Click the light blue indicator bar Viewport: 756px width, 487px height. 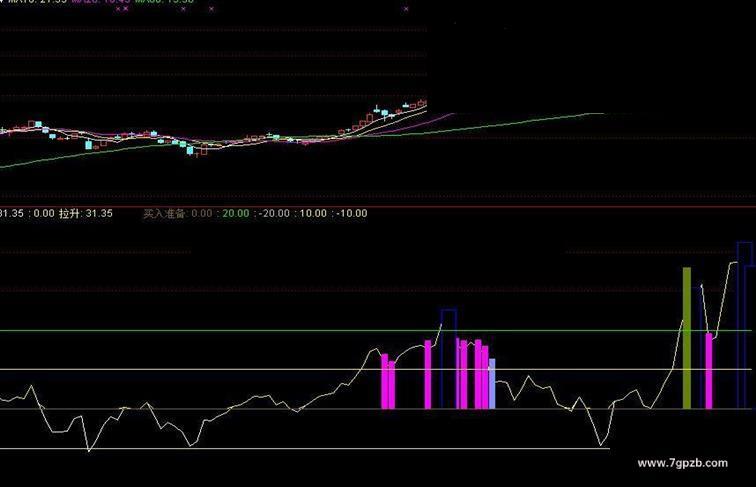(492, 384)
